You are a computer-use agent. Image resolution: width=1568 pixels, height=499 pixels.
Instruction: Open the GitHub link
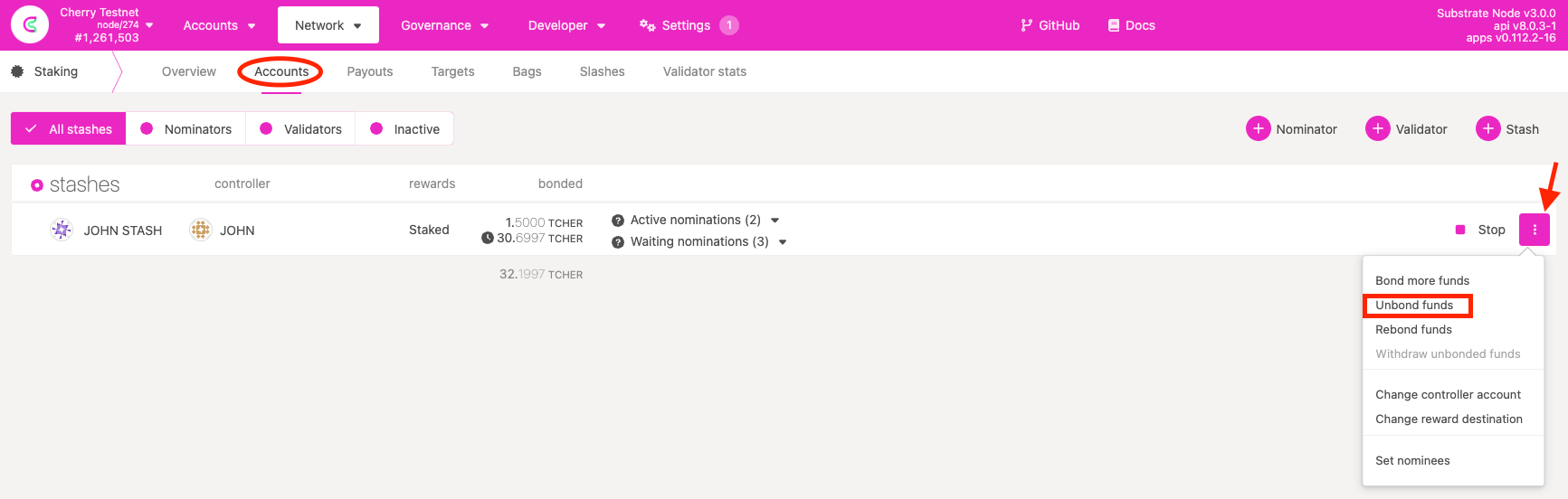click(1050, 25)
